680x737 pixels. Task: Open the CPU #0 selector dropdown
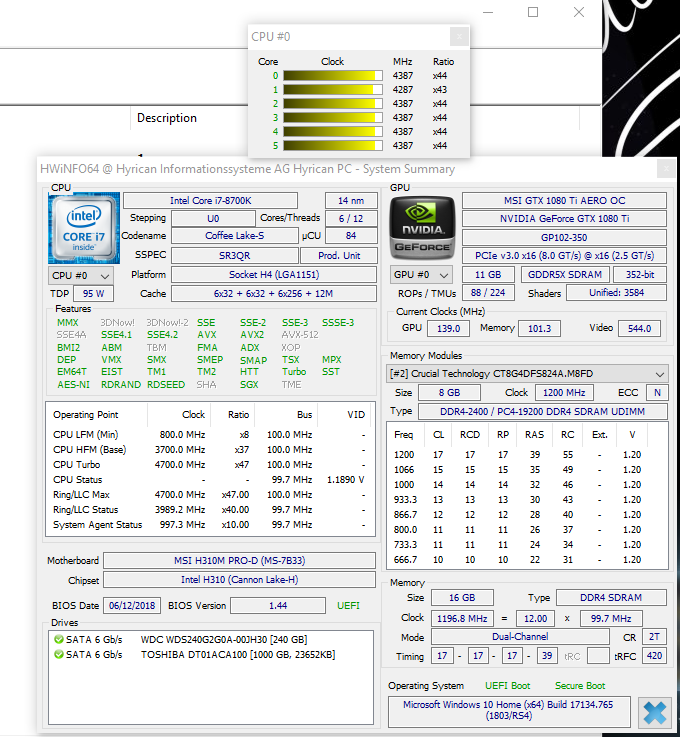(81, 275)
